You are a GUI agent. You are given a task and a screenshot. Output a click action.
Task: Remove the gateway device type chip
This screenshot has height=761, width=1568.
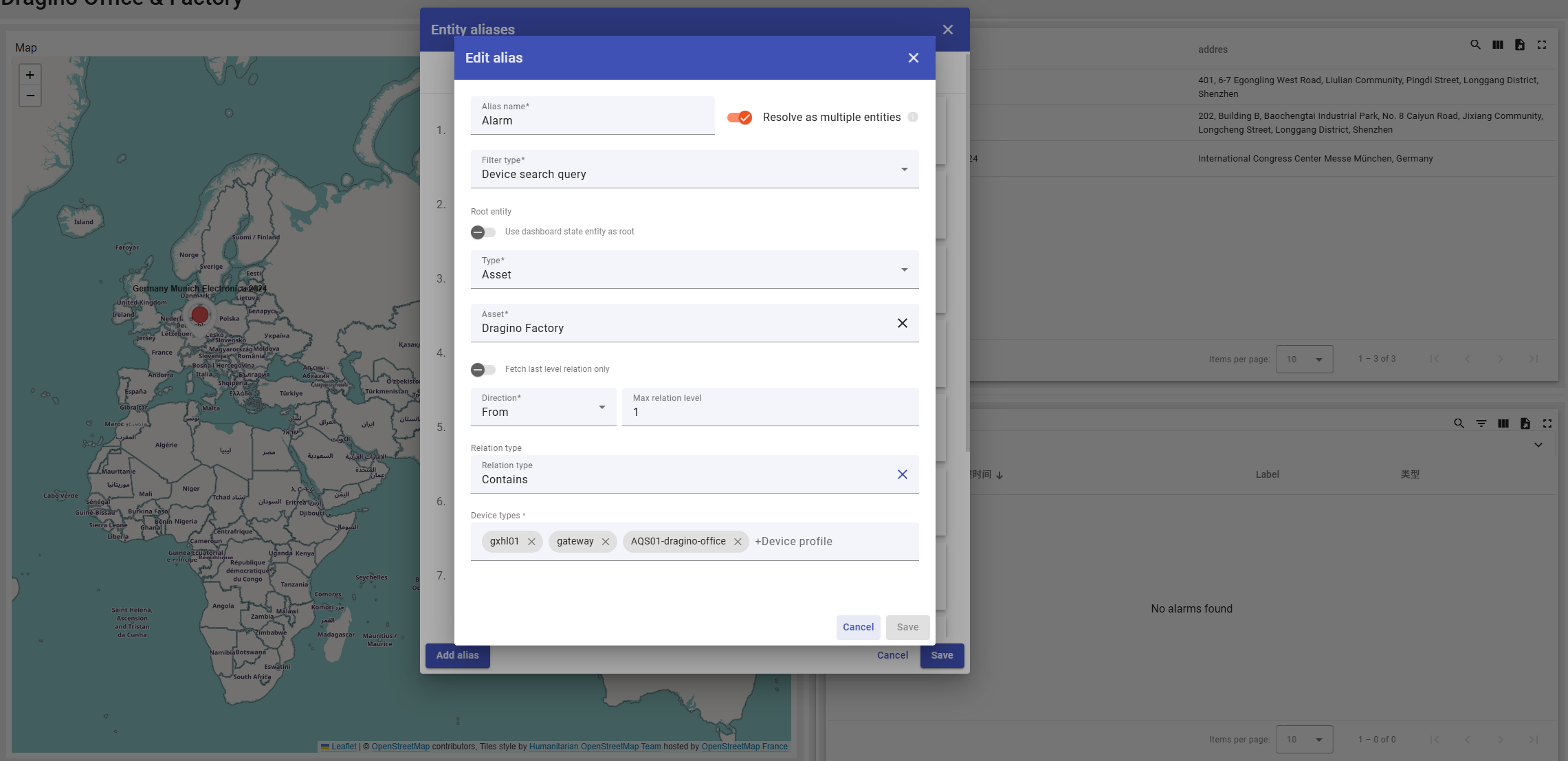(606, 542)
